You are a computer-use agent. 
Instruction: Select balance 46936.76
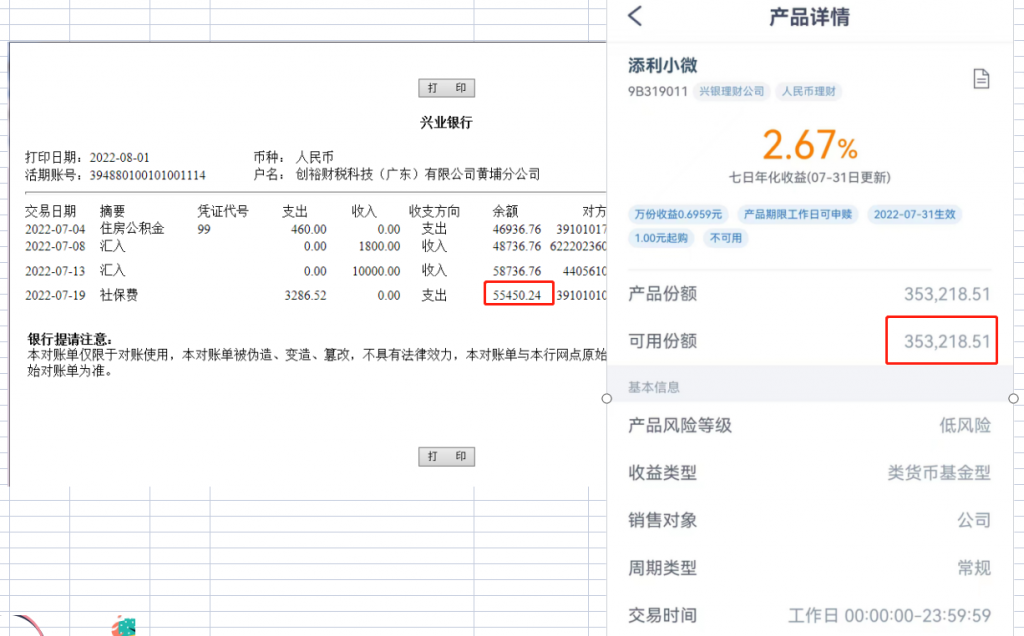517,229
